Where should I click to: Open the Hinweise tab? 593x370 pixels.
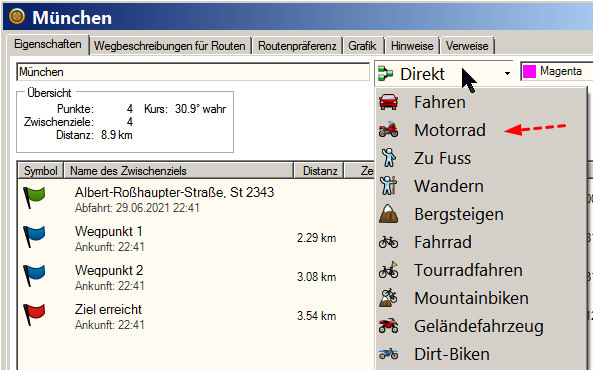coord(412,46)
